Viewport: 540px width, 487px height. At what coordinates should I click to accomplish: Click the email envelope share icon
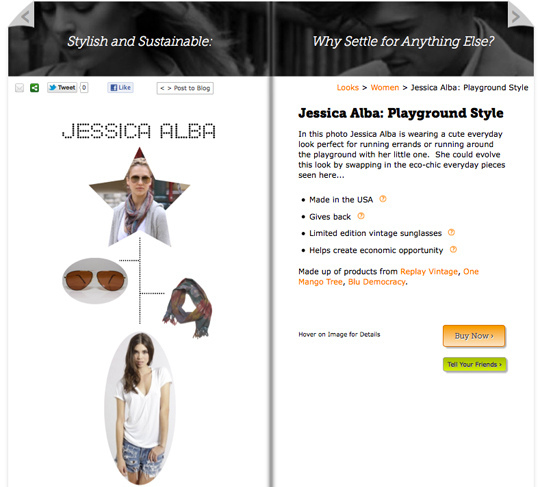pyautogui.click(x=20, y=88)
